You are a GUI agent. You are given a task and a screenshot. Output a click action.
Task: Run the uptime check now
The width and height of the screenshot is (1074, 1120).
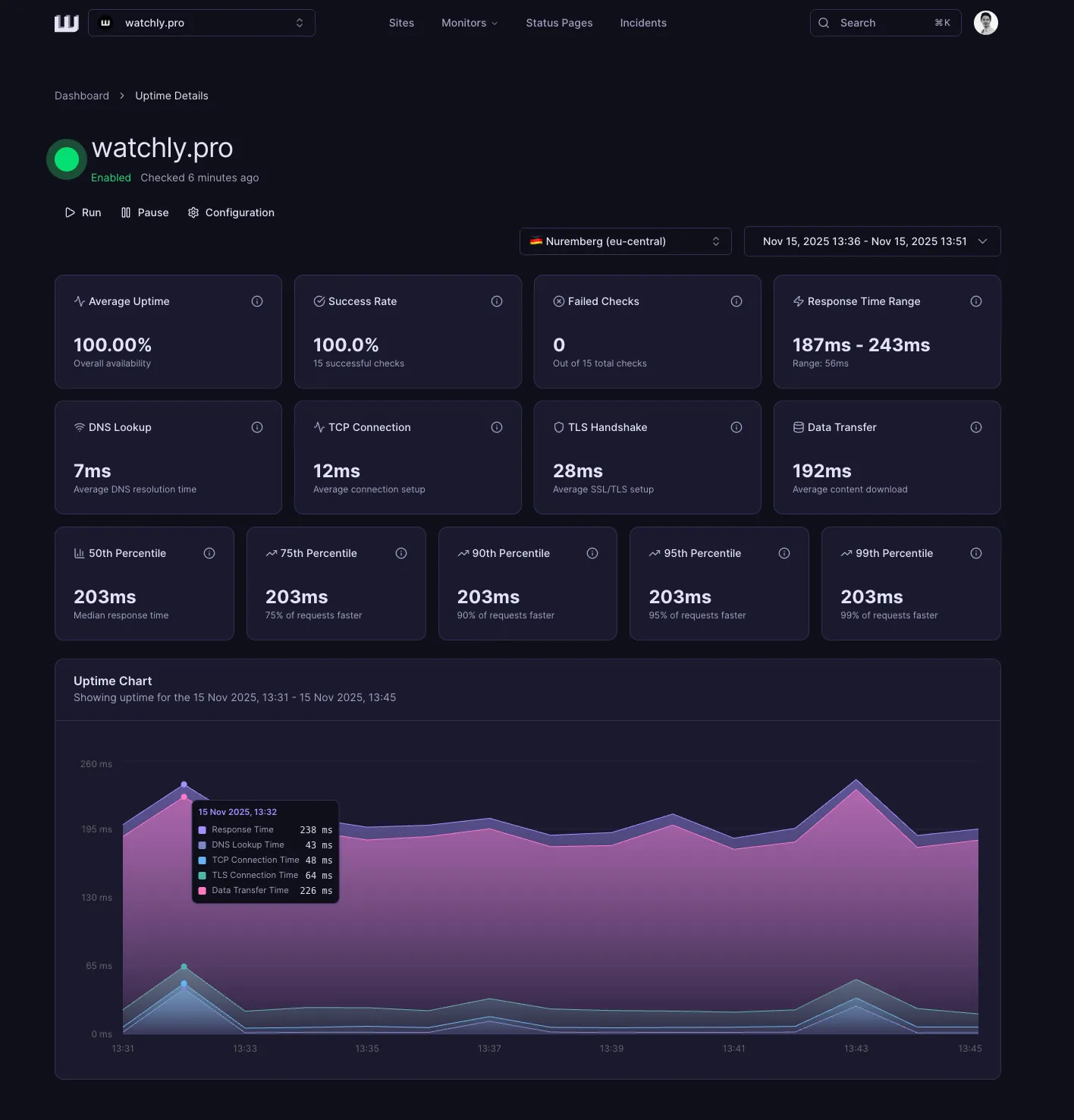click(83, 212)
